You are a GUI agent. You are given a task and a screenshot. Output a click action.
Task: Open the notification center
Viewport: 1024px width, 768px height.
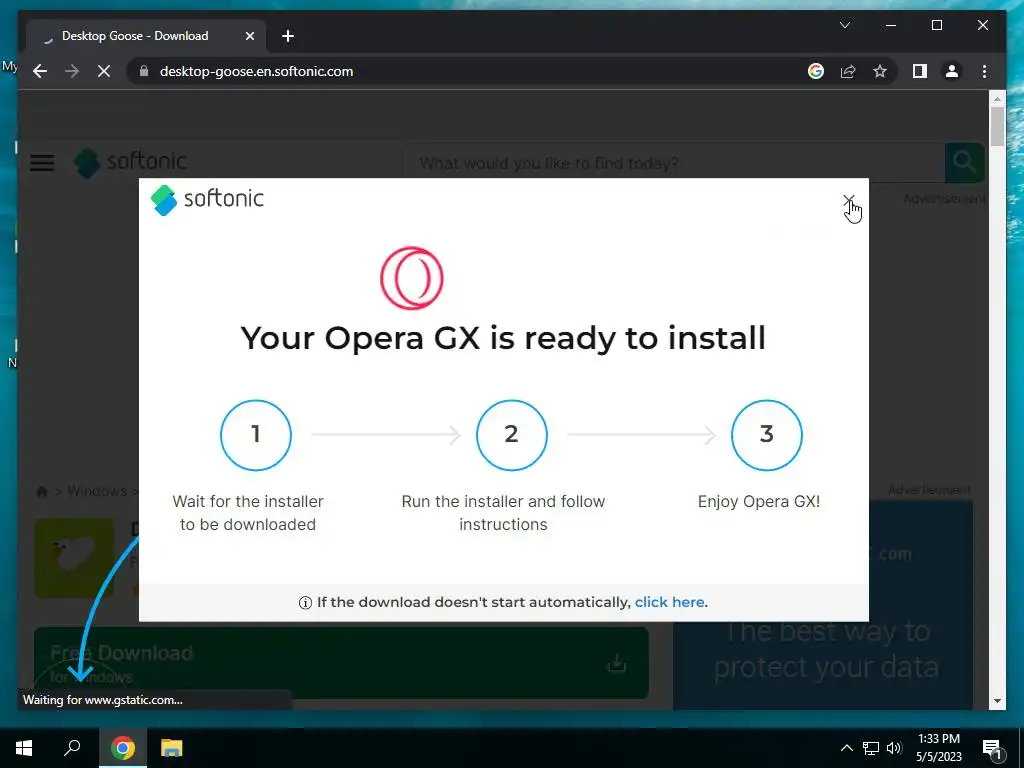tap(991, 748)
